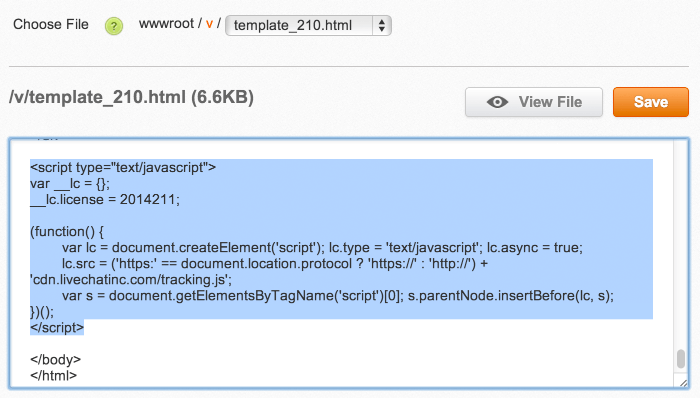
Task: Click the (function() { line
Action: tap(67, 232)
